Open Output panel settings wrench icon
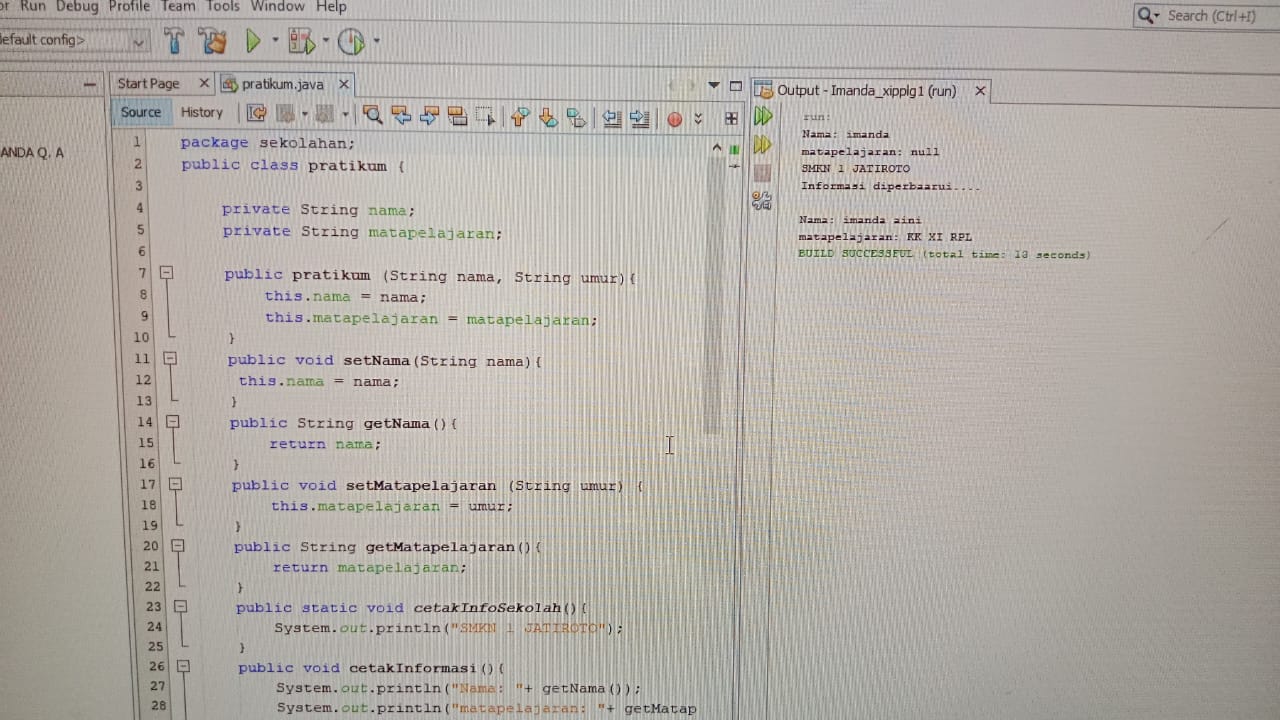 point(762,201)
